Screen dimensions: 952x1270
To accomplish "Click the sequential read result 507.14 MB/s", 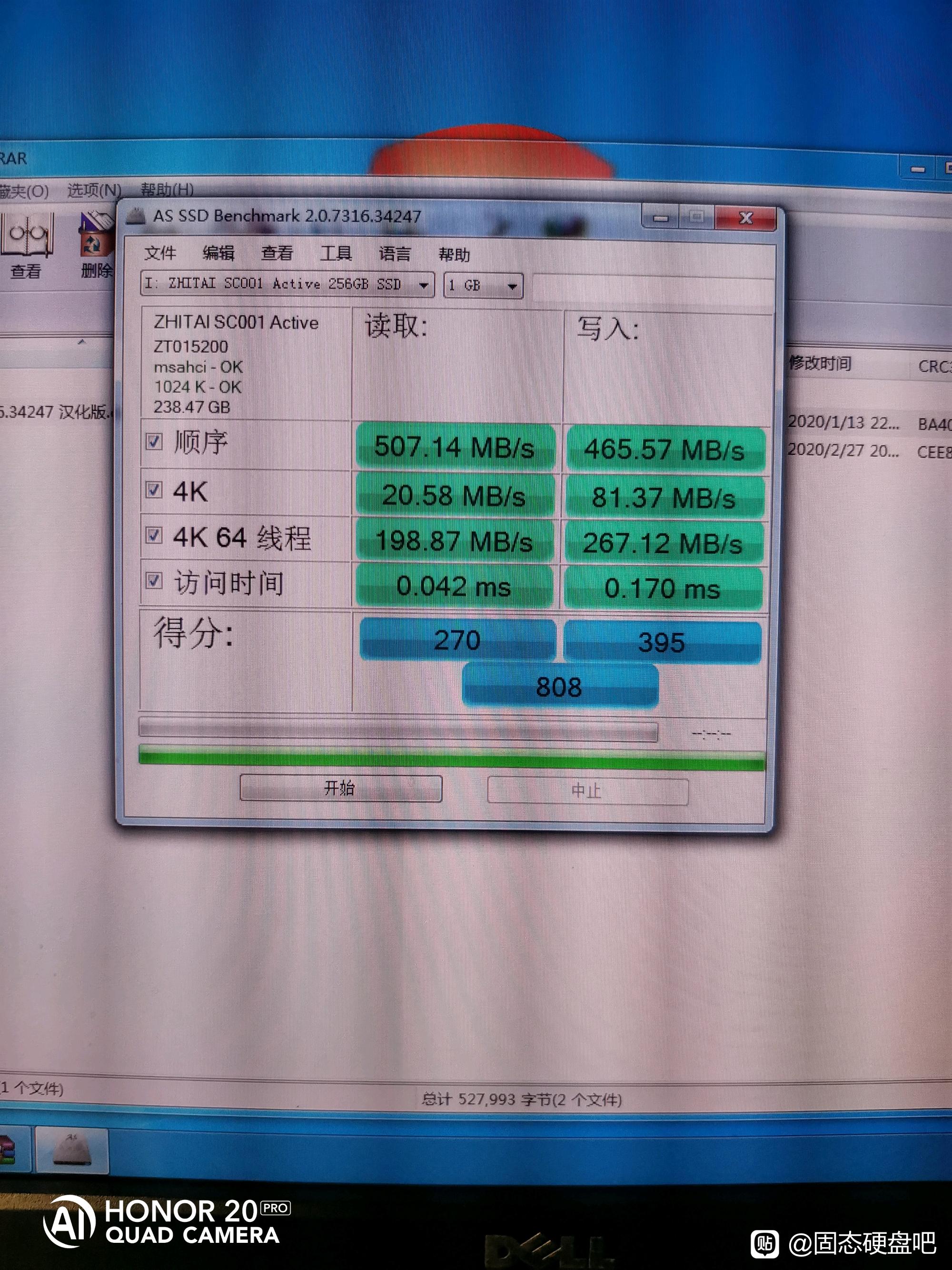I will pyautogui.click(x=455, y=447).
